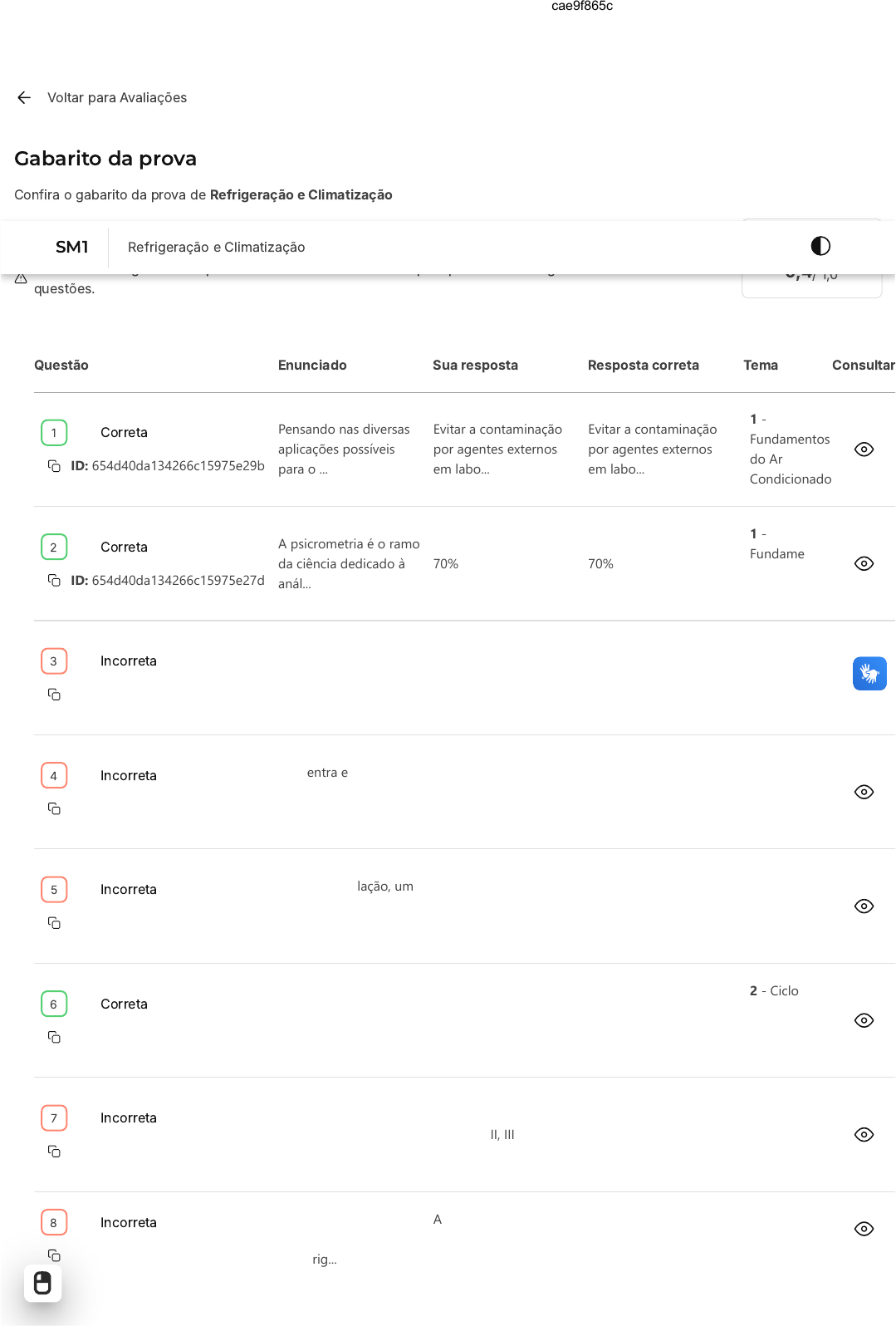Click the copy icon under question 6
This screenshot has width=896, height=1326.
coord(54,1038)
